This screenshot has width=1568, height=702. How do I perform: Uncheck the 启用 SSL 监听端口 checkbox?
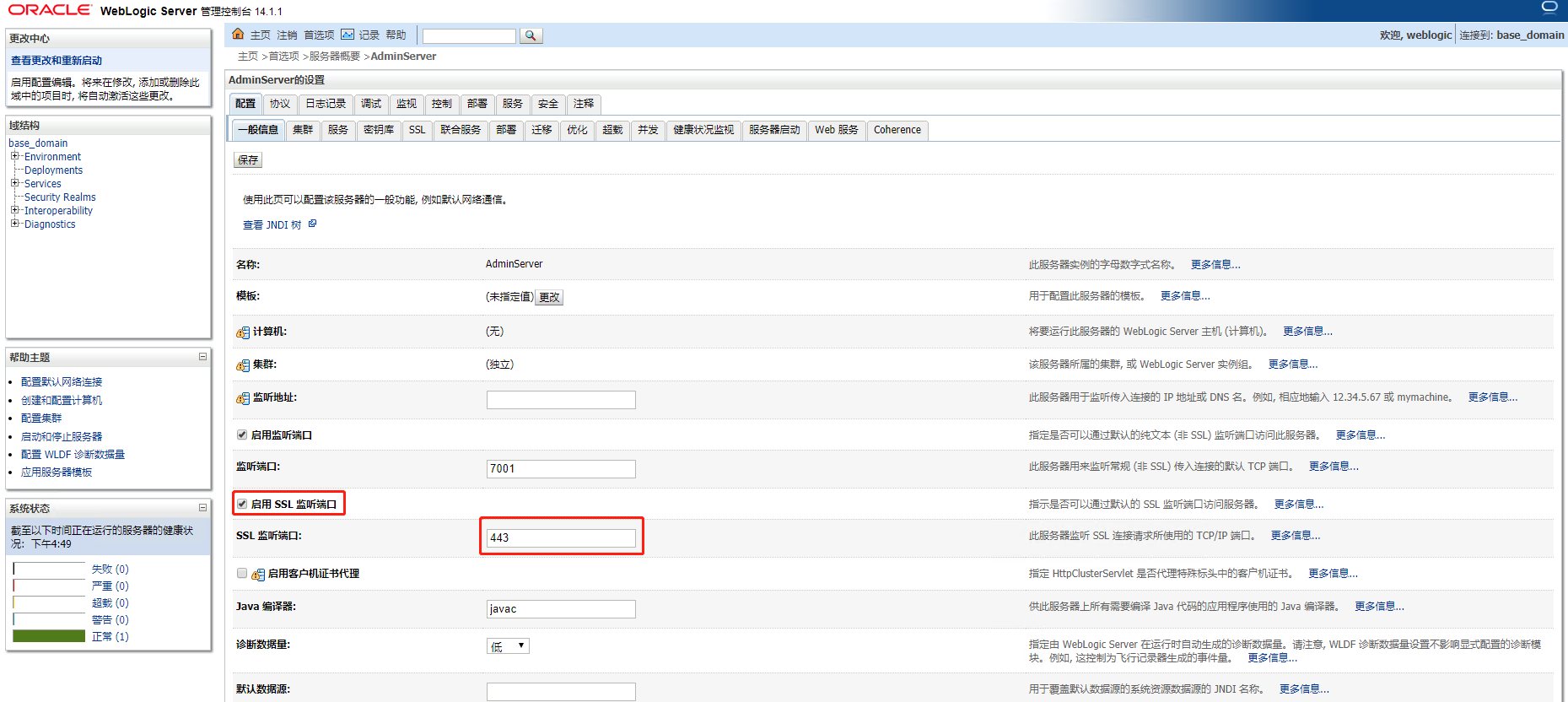coord(242,505)
